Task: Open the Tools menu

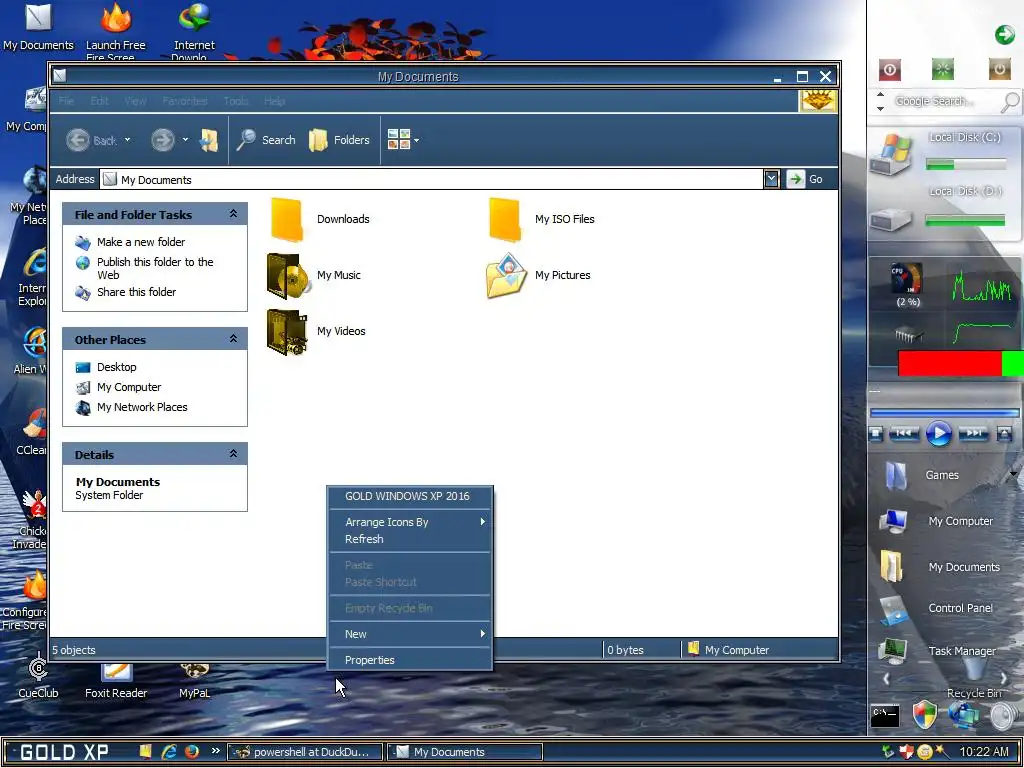Action: click(x=236, y=101)
